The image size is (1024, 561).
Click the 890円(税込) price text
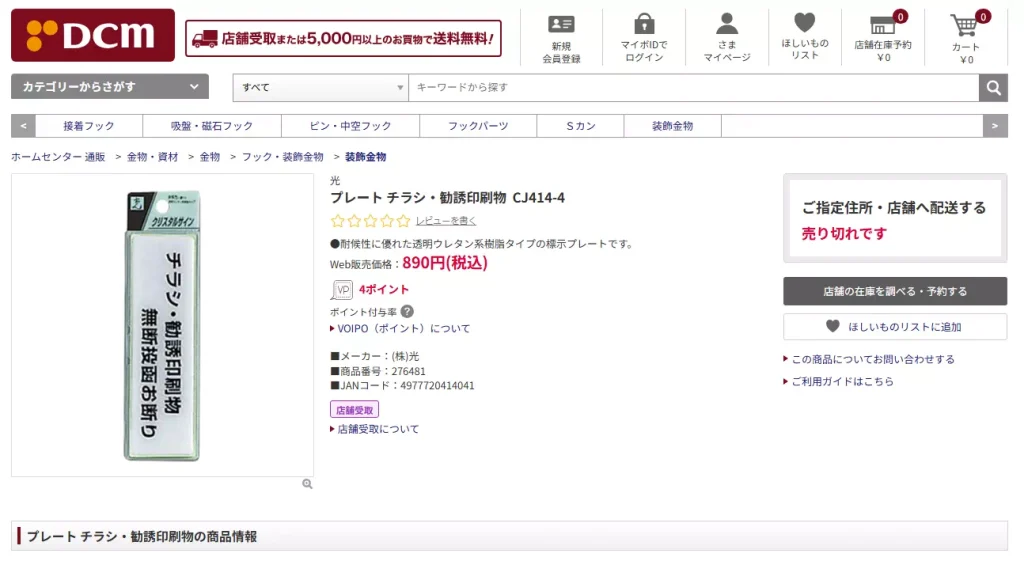pyautogui.click(x=445, y=263)
